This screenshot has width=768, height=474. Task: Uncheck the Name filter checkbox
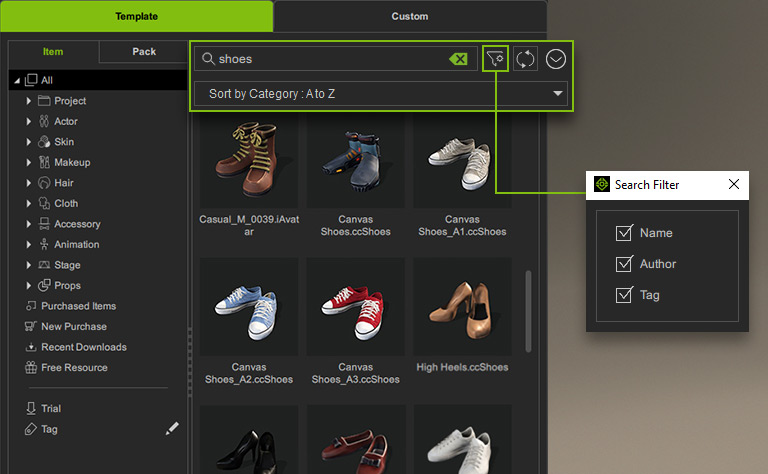[624, 233]
